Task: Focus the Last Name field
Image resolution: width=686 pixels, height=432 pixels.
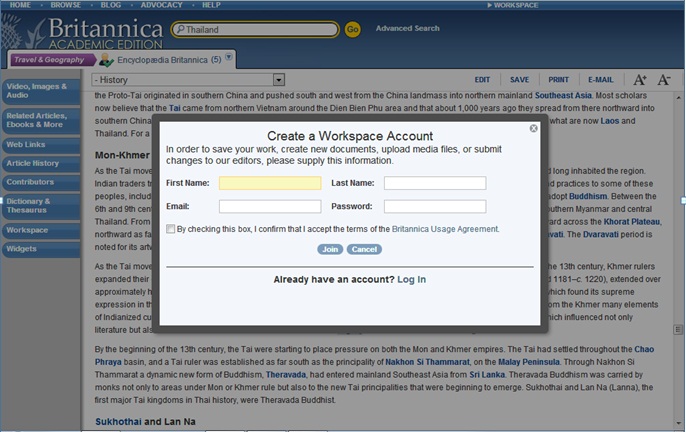Action: point(435,183)
